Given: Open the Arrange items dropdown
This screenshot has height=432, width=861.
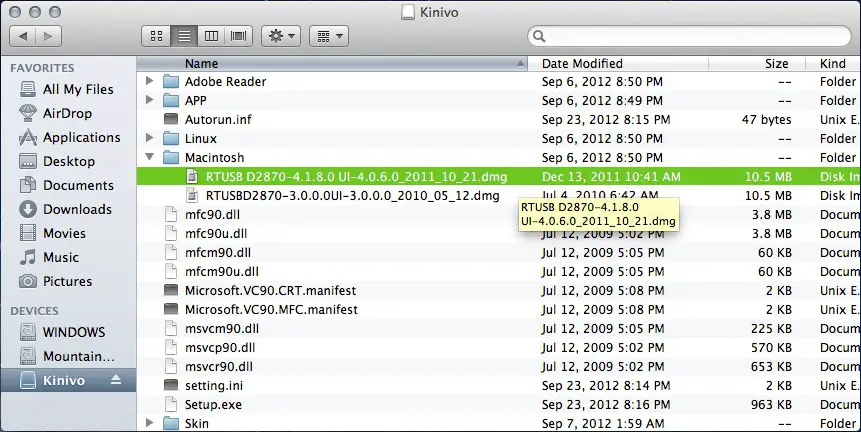Looking at the screenshot, I should 329,36.
